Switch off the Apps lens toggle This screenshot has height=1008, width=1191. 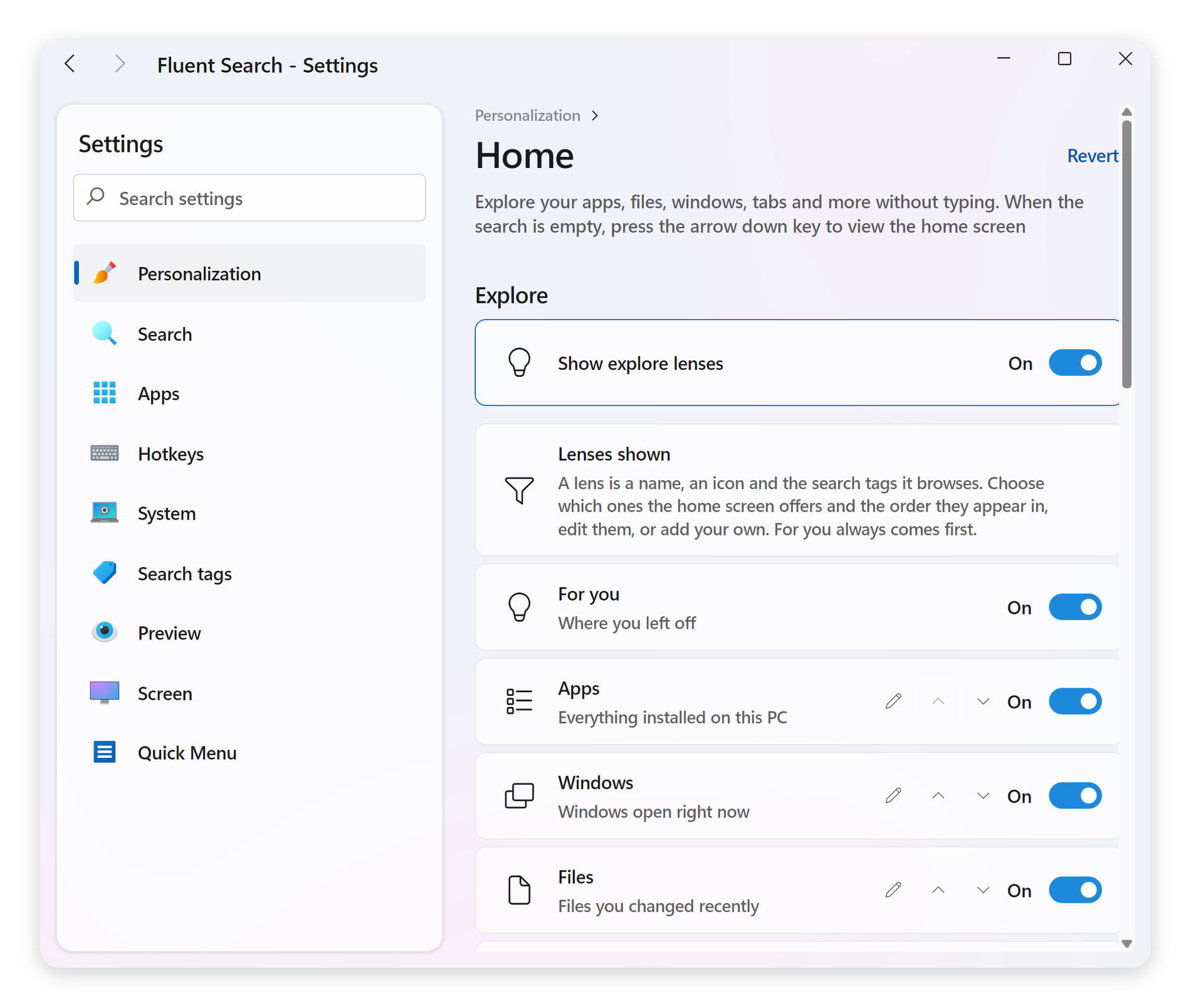coord(1075,701)
